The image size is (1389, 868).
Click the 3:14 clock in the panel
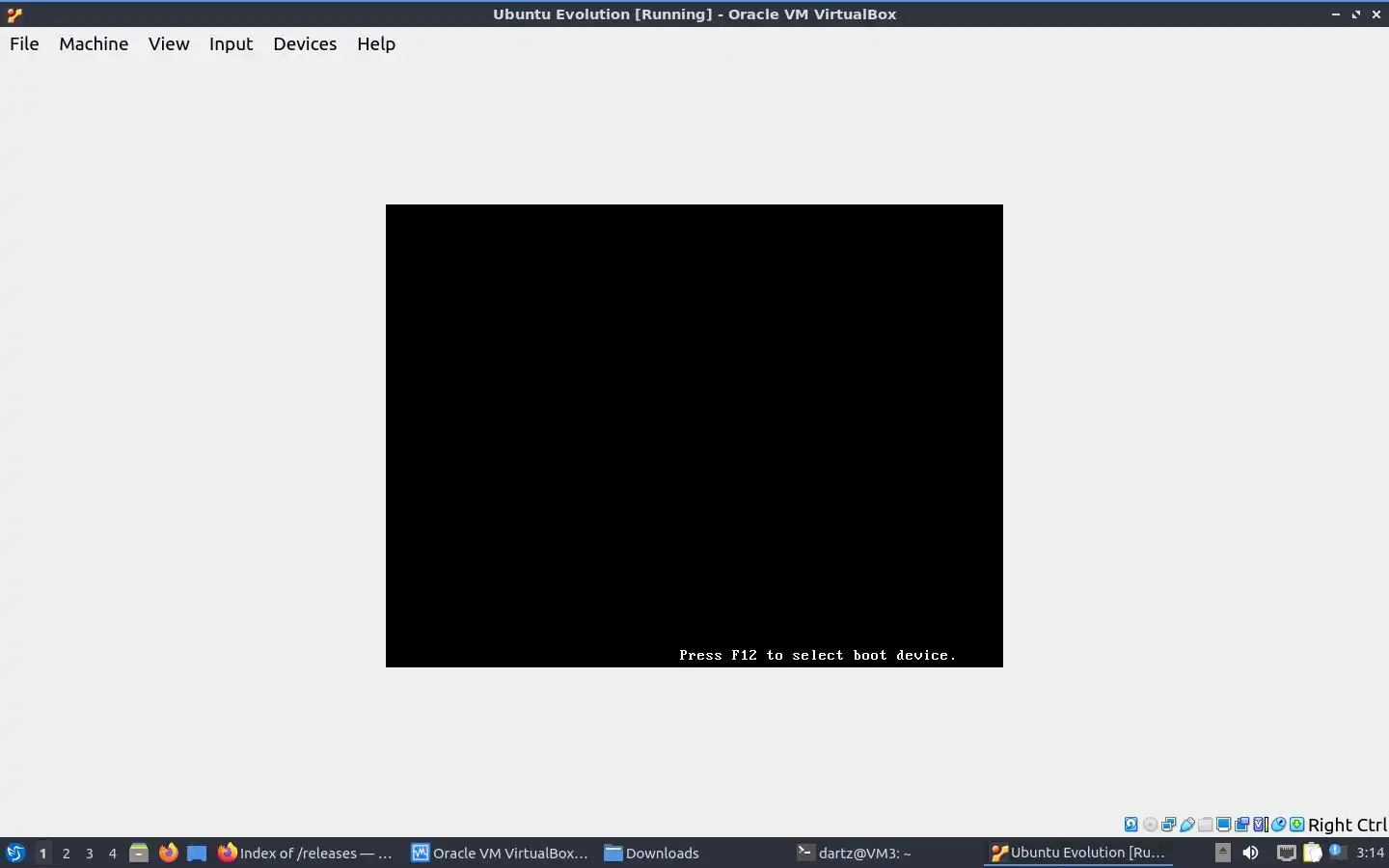coord(1370,853)
